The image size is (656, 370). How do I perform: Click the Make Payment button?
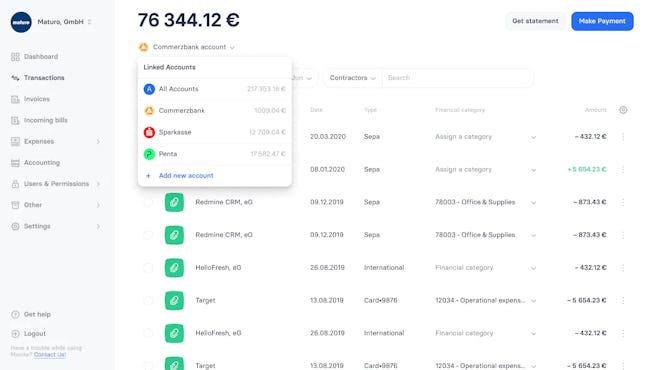[602, 21]
